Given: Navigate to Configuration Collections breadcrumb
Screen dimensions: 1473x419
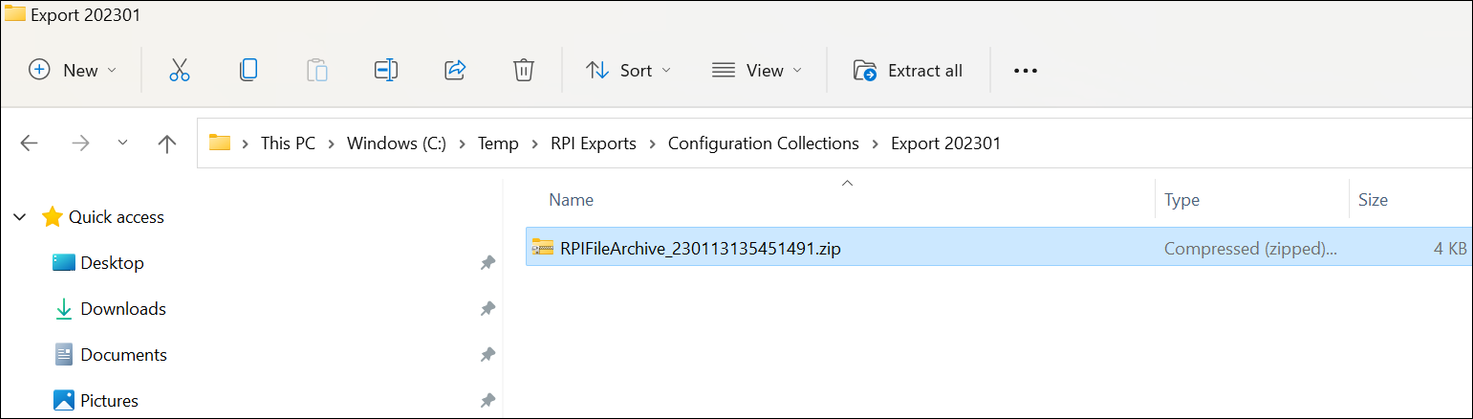Looking at the screenshot, I should [x=763, y=143].
